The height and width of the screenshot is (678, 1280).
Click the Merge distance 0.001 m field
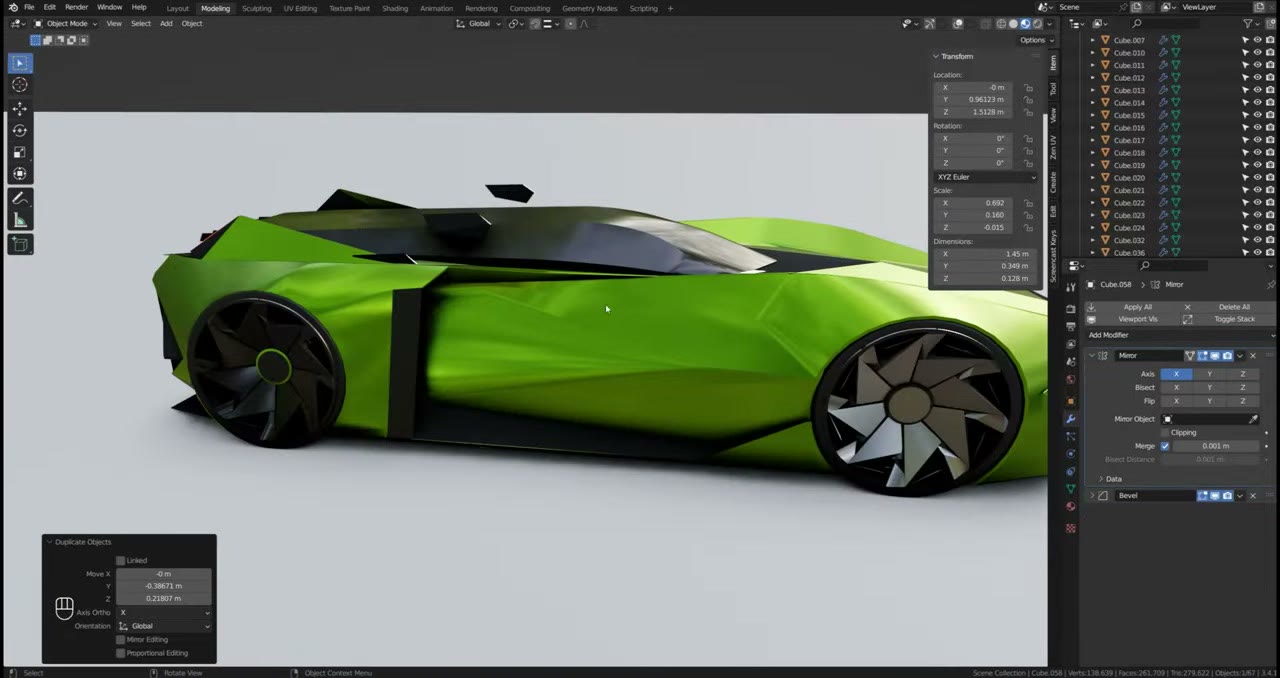pos(1216,446)
